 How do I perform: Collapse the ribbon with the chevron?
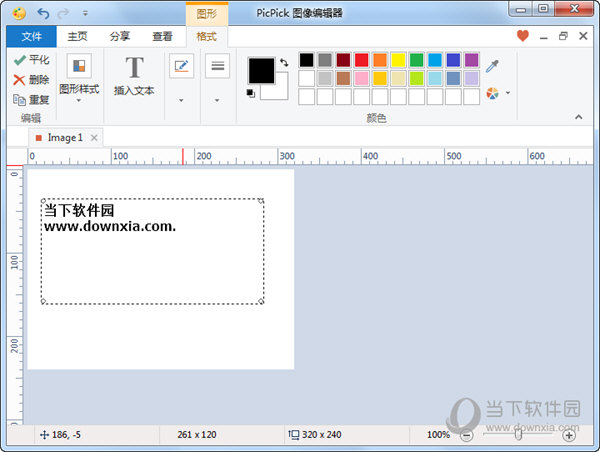pyautogui.click(x=579, y=117)
